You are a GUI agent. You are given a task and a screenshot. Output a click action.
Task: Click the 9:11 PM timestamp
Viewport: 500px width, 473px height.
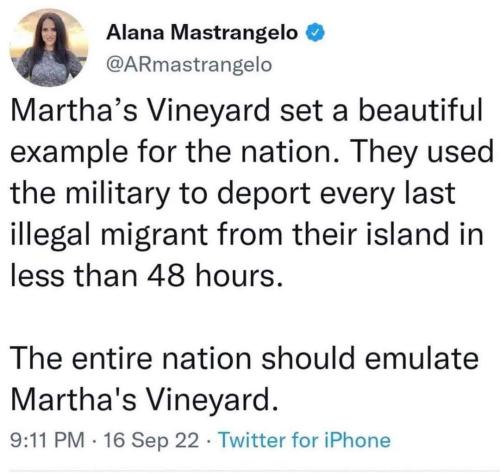(48, 440)
